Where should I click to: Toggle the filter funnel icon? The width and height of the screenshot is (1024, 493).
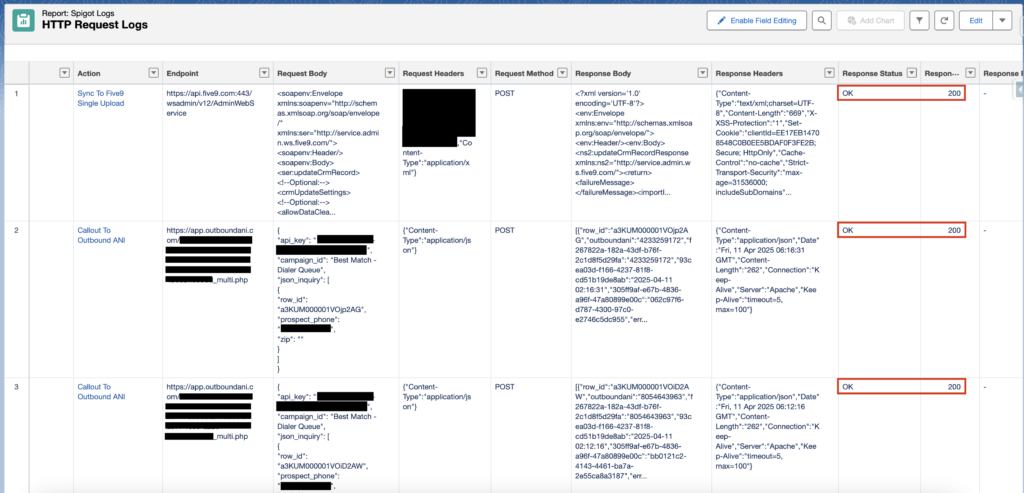[919, 21]
